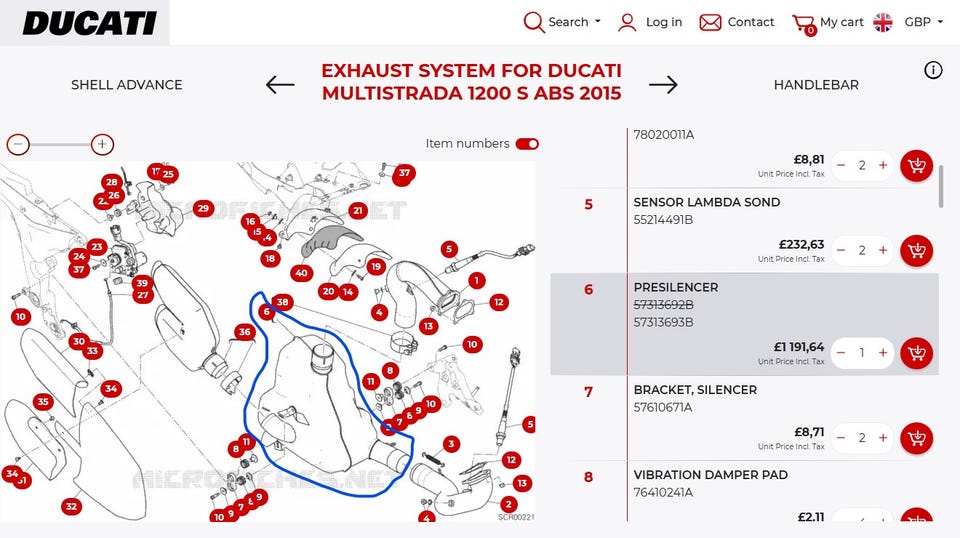This screenshot has height=538, width=960.
Task: Add Bracket, Silencer to cart
Action: pos(917,438)
